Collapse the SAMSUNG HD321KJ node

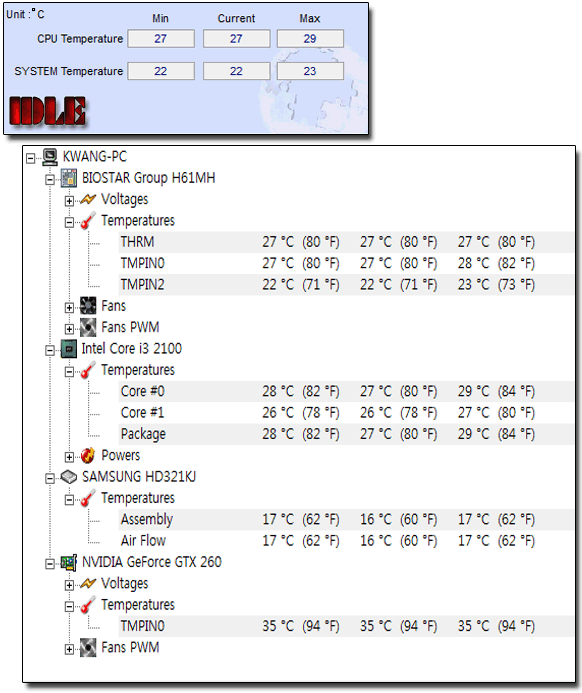point(50,479)
